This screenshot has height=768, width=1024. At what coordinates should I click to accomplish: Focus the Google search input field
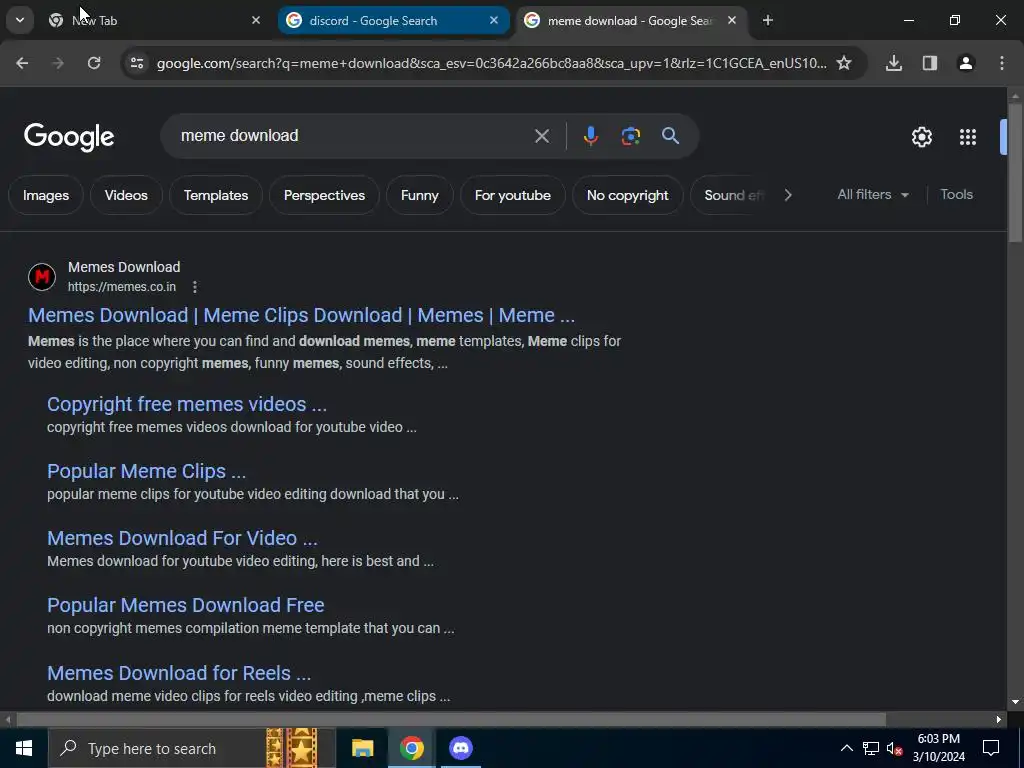(353, 136)
